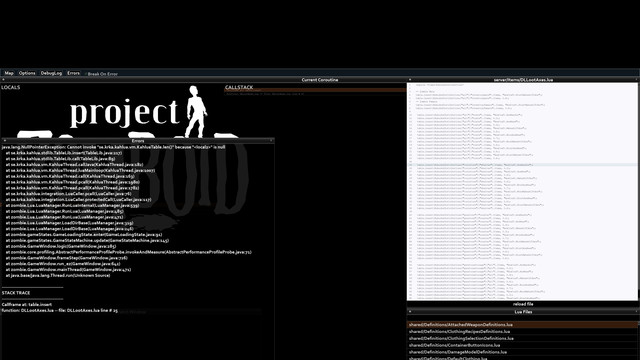Viewport: 640px width, 360px height.
Task: Close the Lua Files panel via its left icon
Action: 410,312
